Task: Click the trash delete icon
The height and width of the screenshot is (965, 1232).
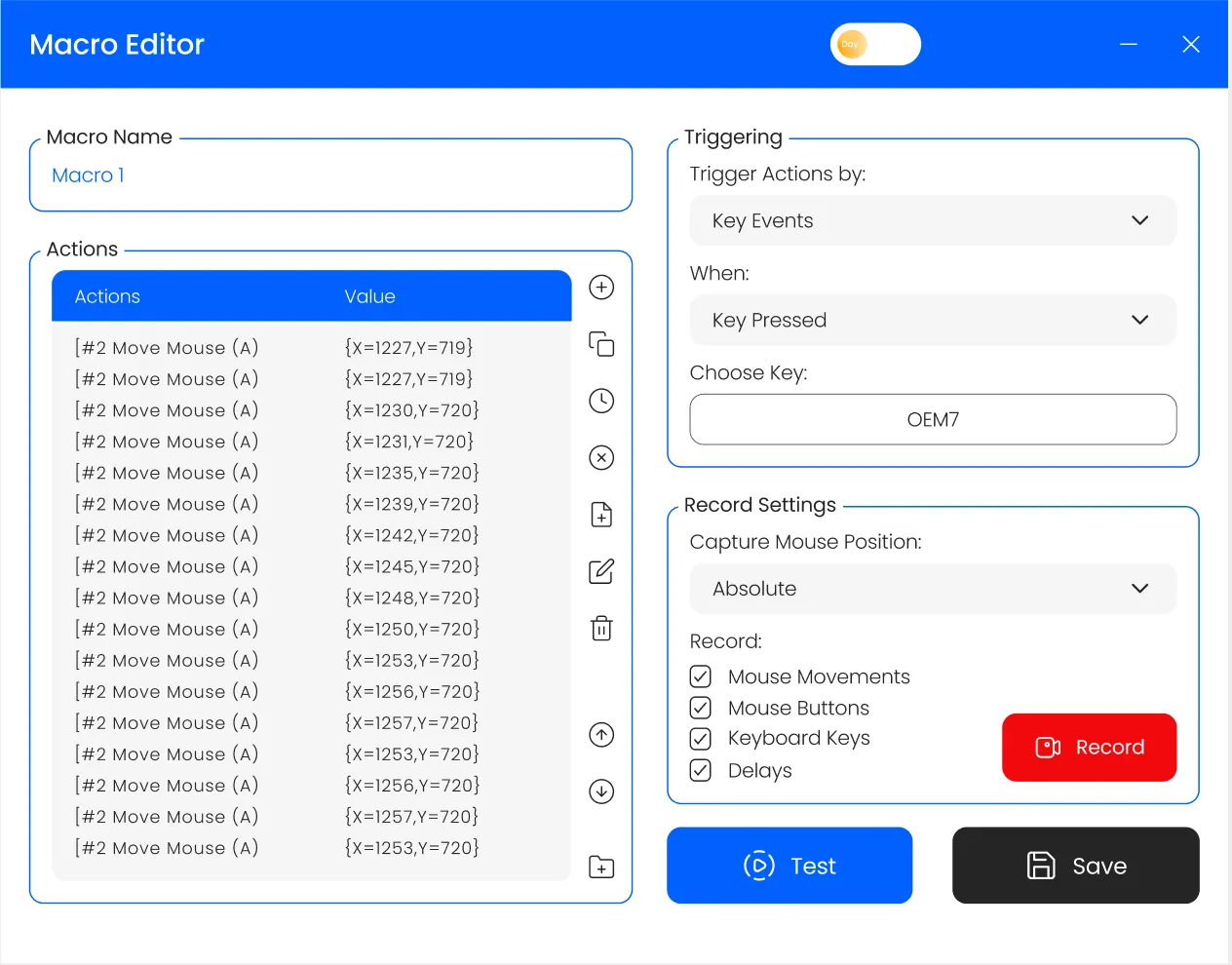Action: (601, 629)
